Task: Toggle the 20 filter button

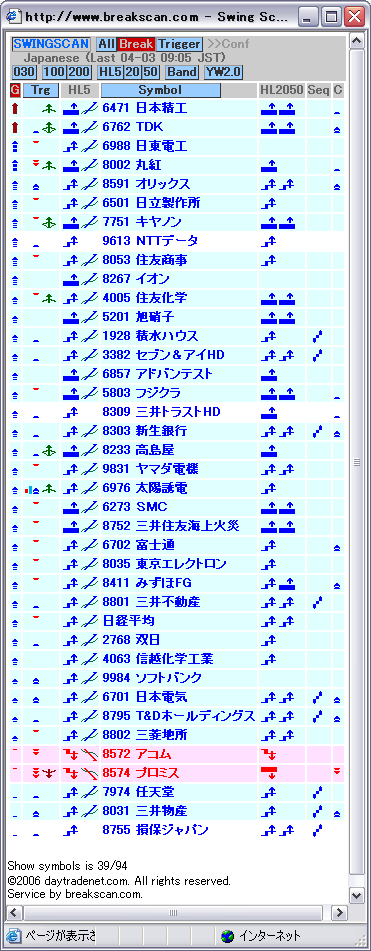Action: tap(132, 72)
